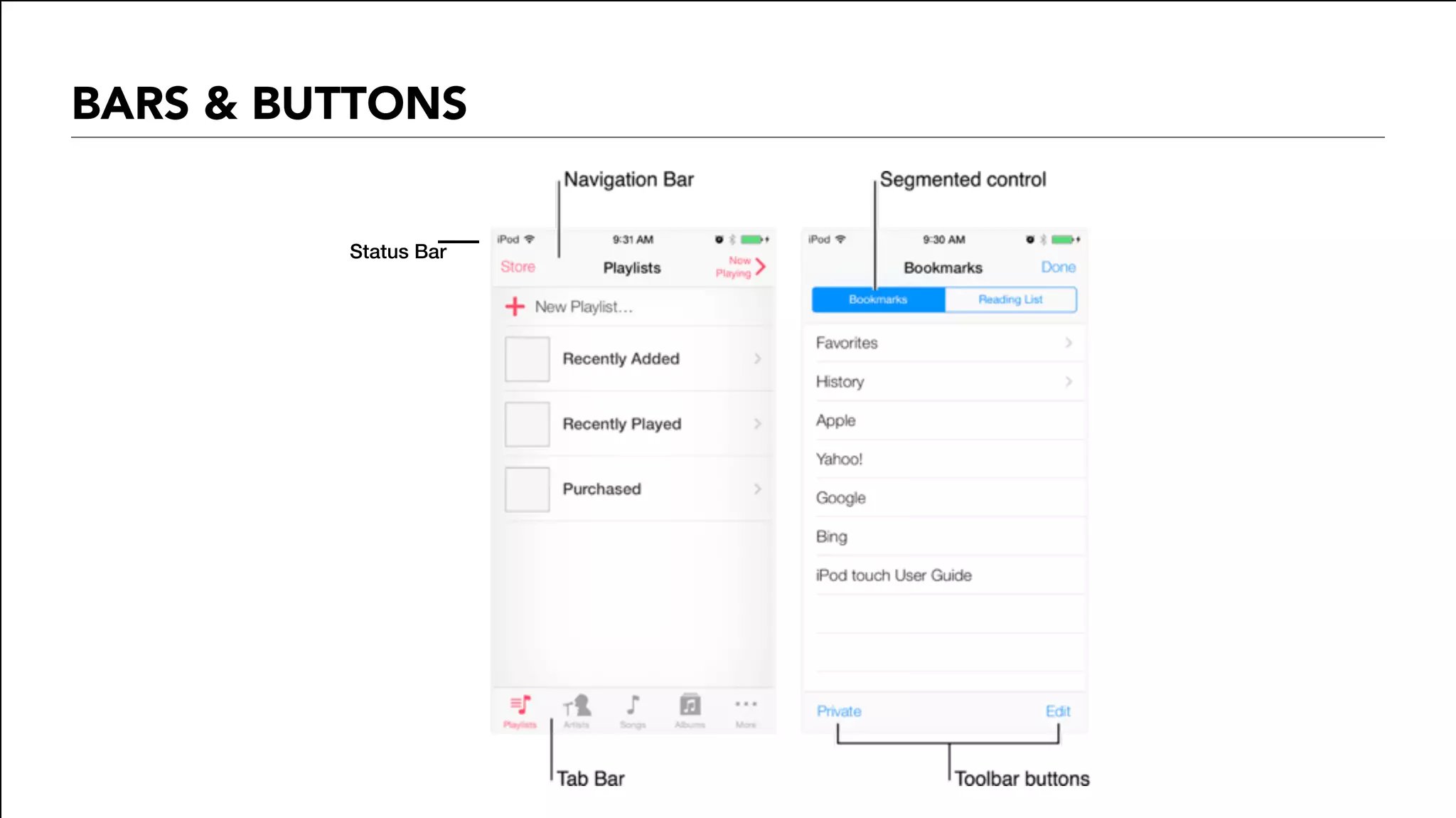
Task: Click the Bookmarks navigation title
Action: [x=943, y=268]
